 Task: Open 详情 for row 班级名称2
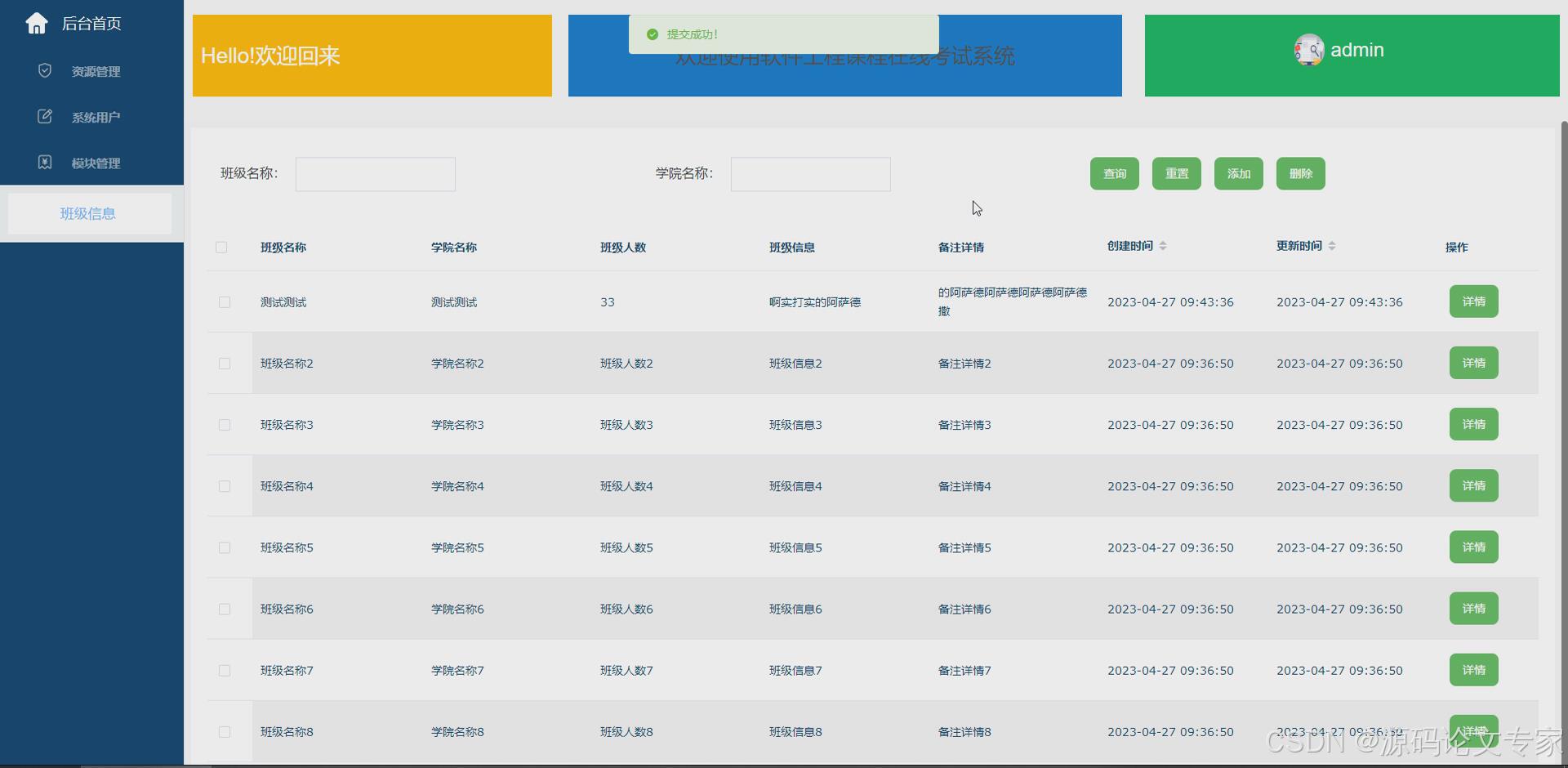[1473, 363]
